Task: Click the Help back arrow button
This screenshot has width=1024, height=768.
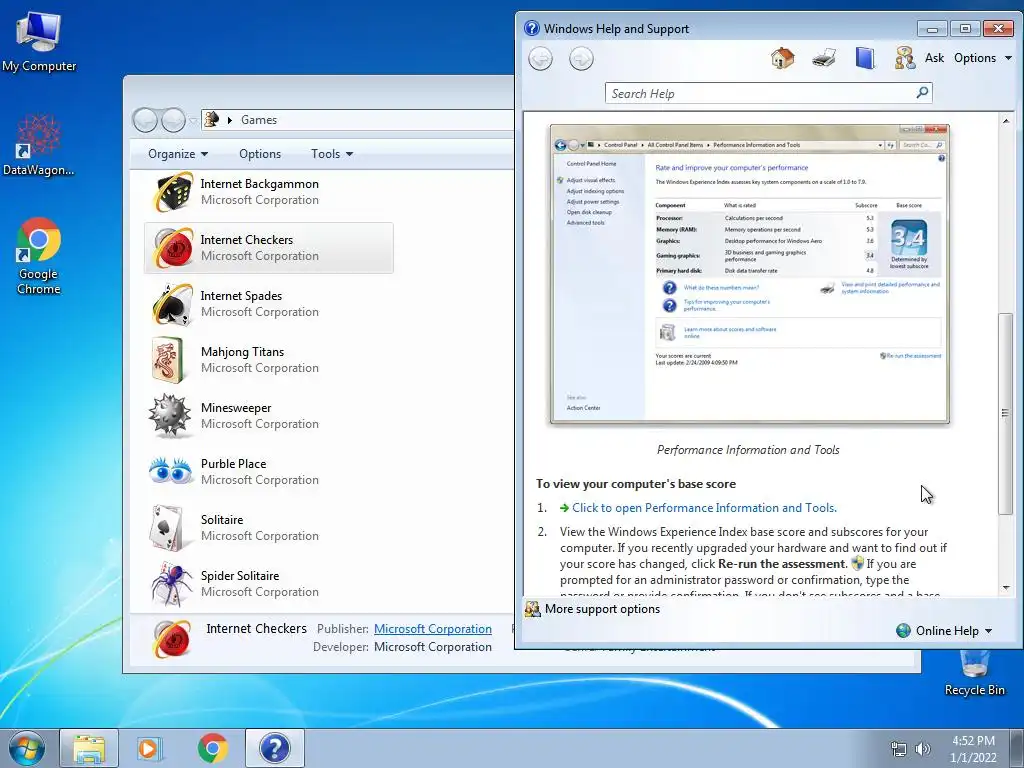Action: click(540, 59)
